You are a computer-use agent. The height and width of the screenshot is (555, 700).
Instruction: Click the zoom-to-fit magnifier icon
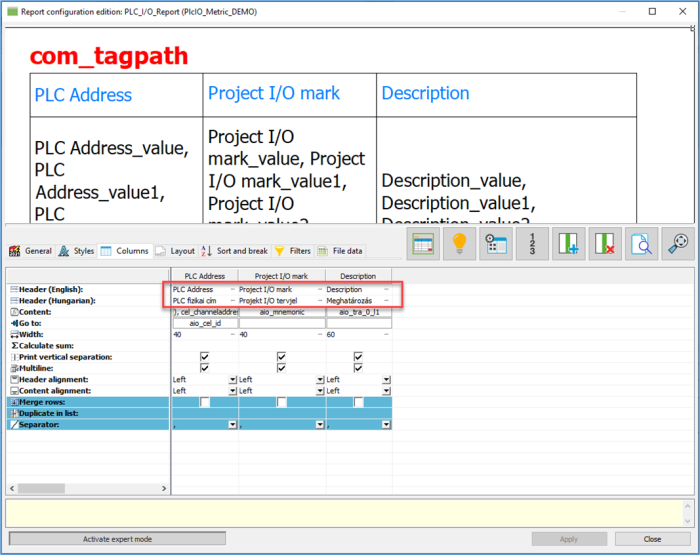[x=678, y=244]
